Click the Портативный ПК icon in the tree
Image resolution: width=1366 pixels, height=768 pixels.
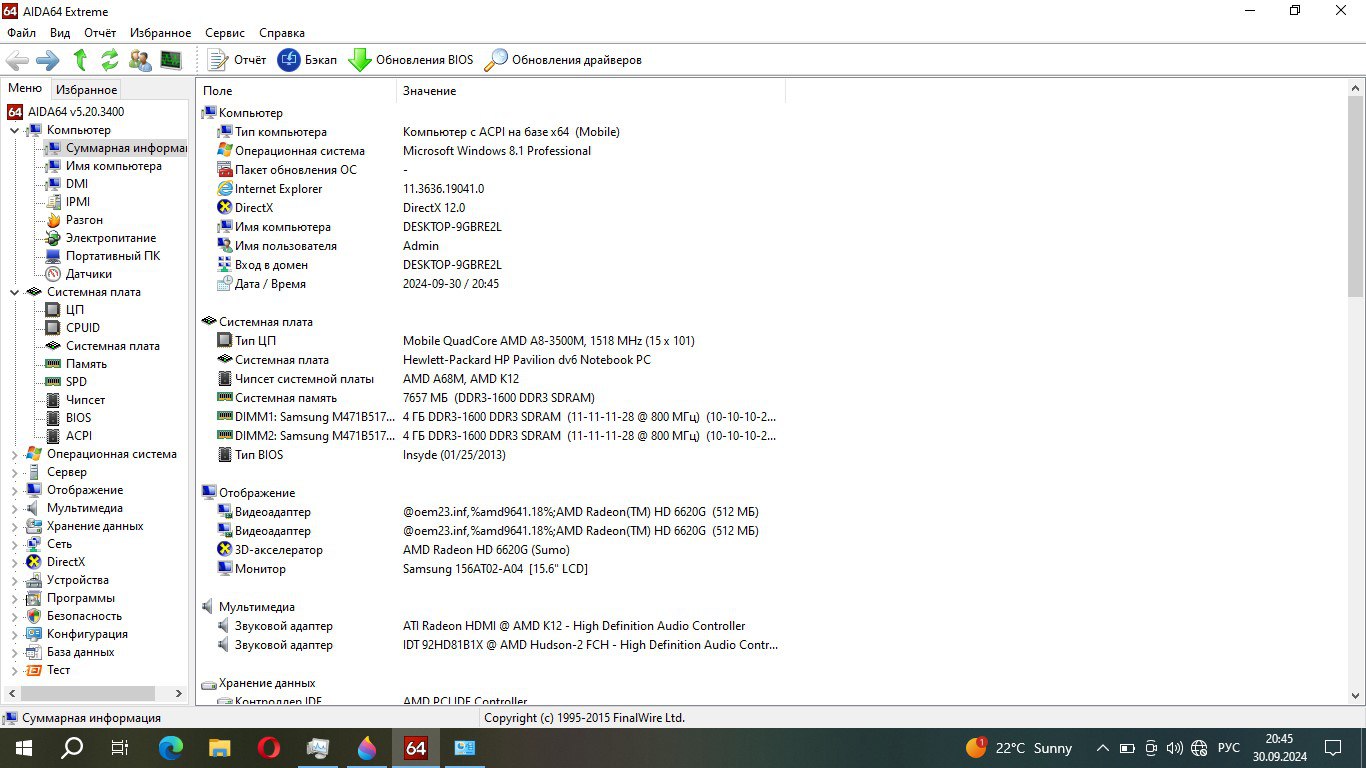[53, 256]
